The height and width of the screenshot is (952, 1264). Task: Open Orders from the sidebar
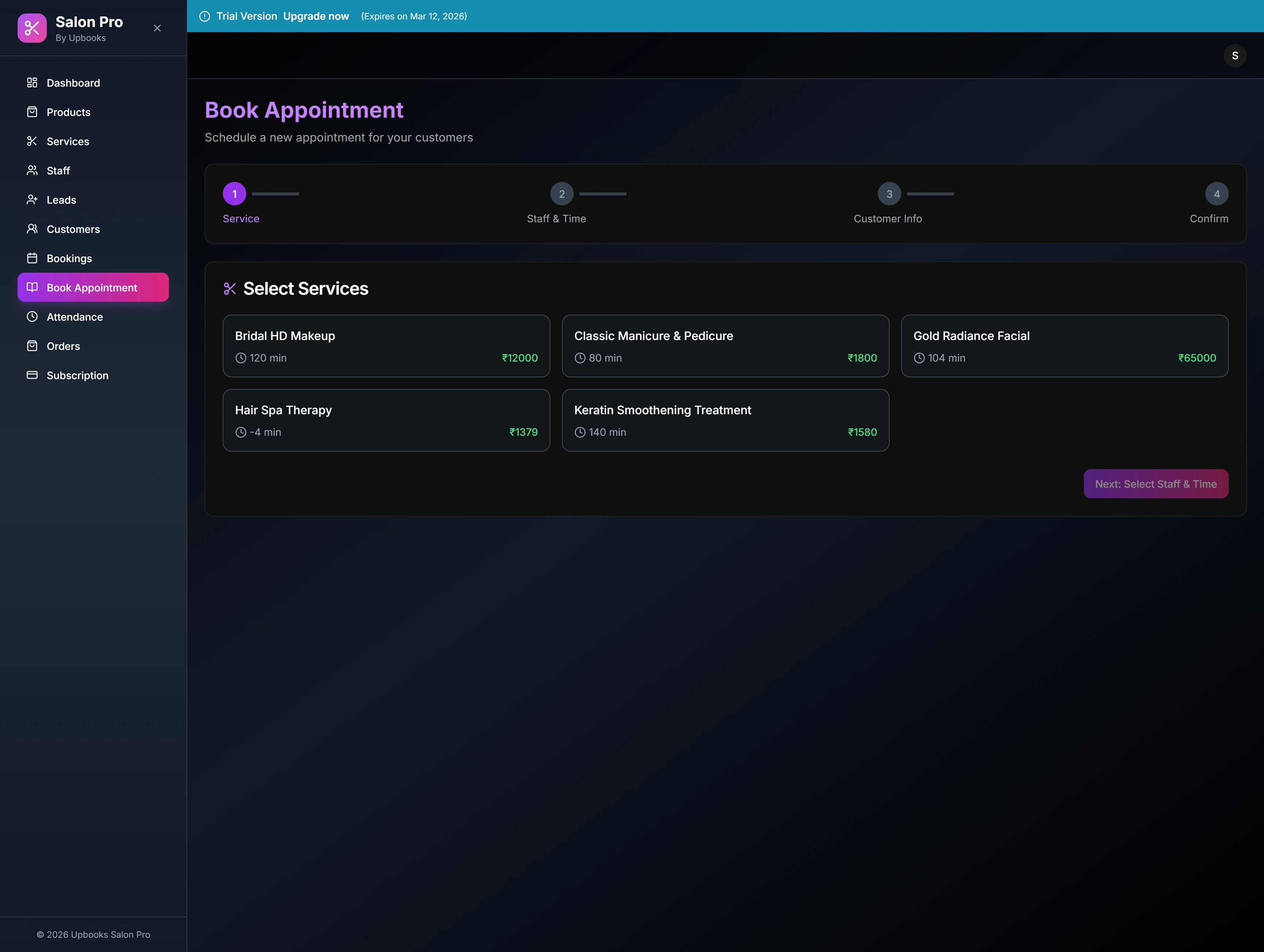(x=64, y=346)
